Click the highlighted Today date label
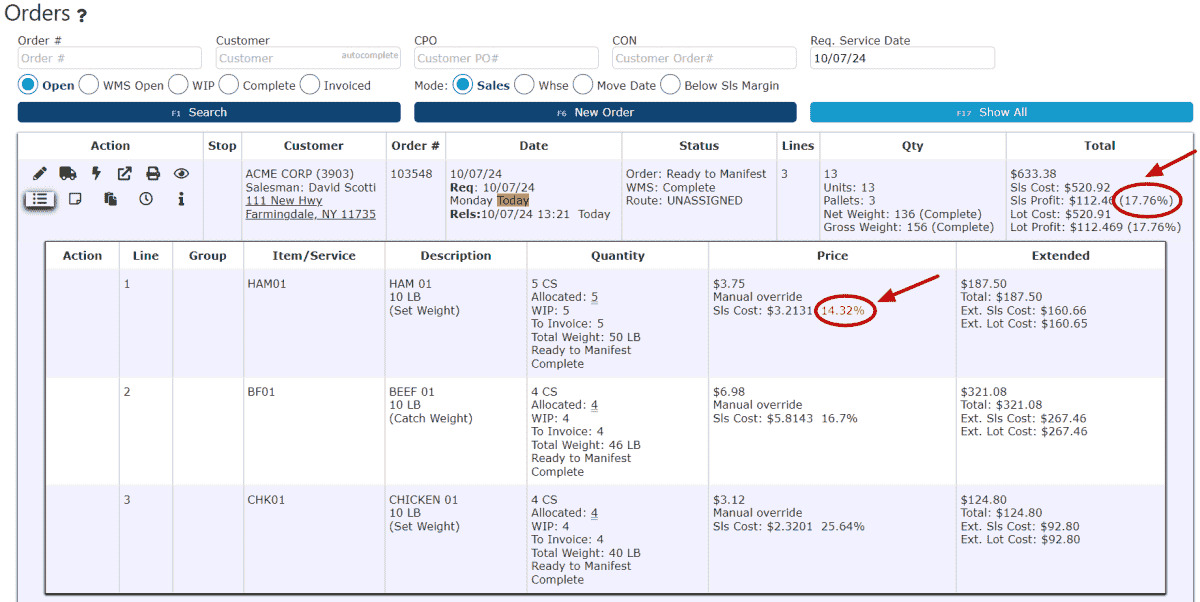The height and width of the screenshot is (602, 1200). 513,201
